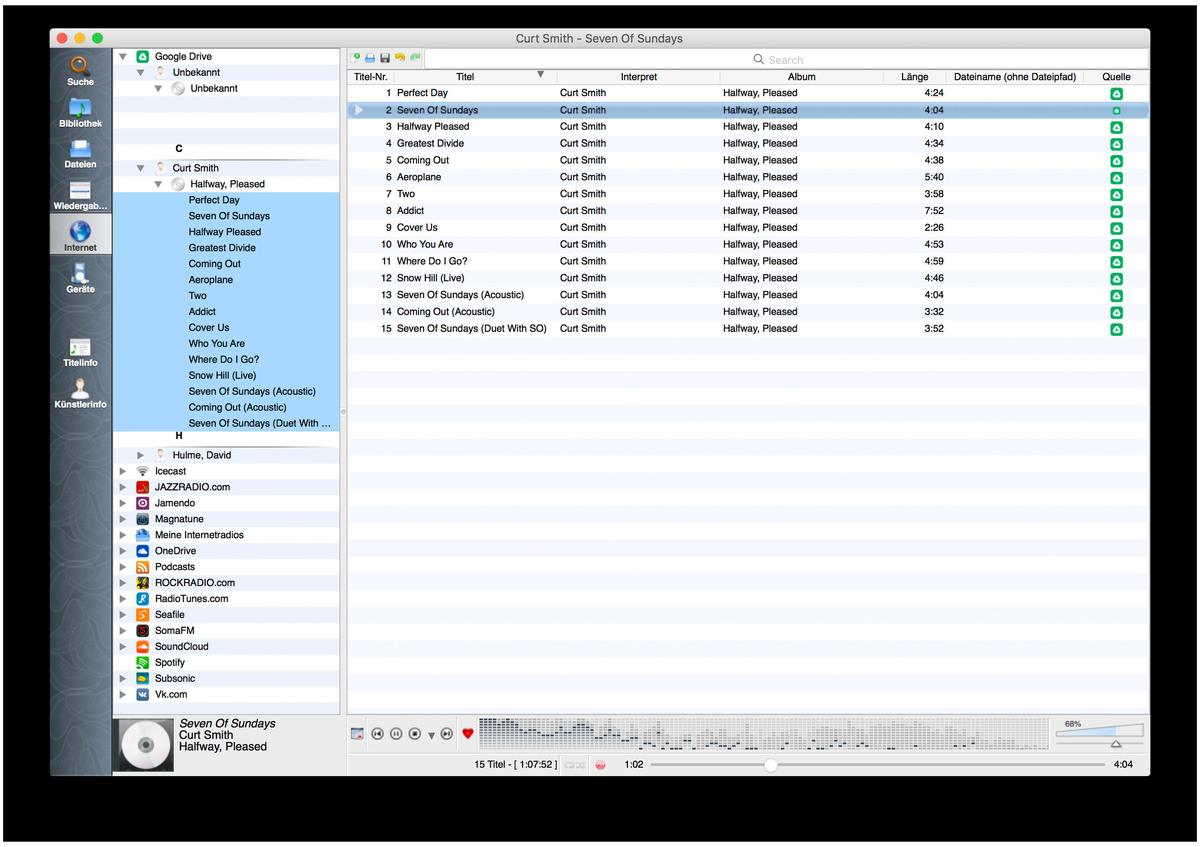The height and width of the screenshot is (847, 1200).
Task: Click the red heart love button
Action: point(467,734)
